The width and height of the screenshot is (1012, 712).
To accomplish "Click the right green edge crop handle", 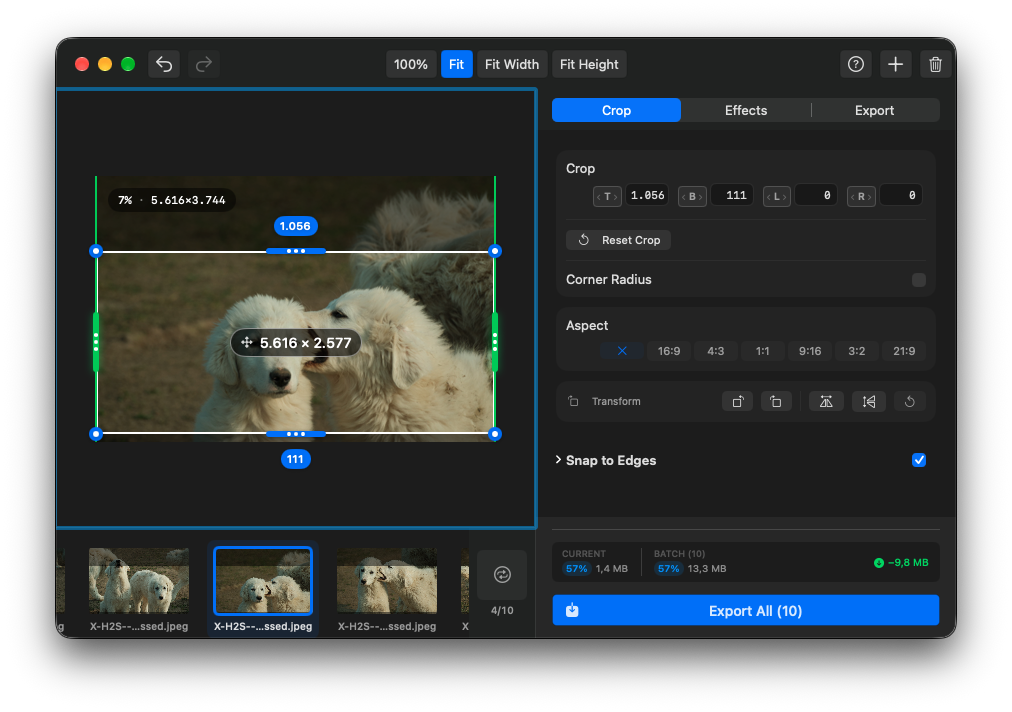I will point(495,342).
